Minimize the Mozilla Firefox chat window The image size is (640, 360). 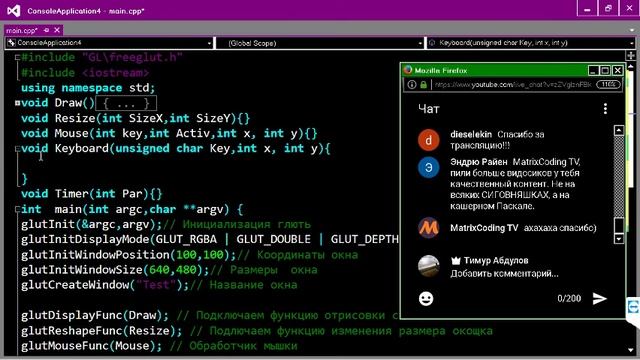pyautogui.click(x=593, y=71)
